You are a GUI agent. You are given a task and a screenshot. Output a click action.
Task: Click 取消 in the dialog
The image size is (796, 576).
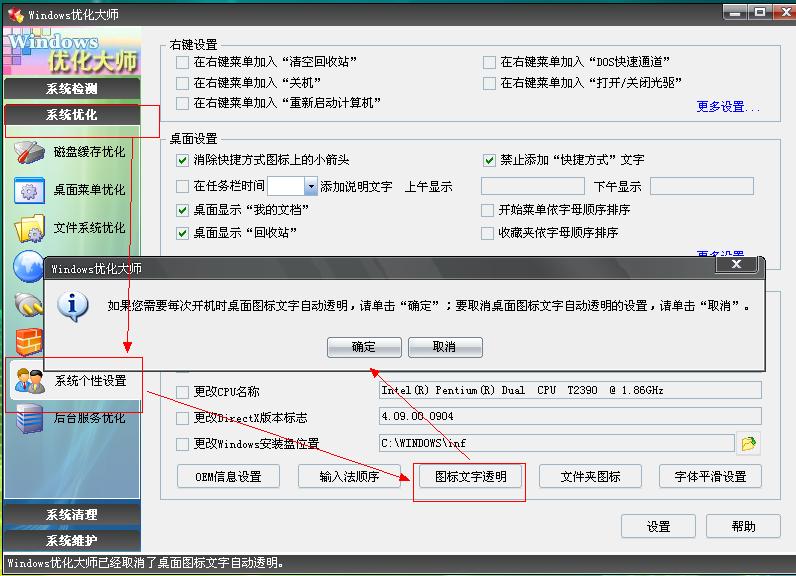pos(445,347)
